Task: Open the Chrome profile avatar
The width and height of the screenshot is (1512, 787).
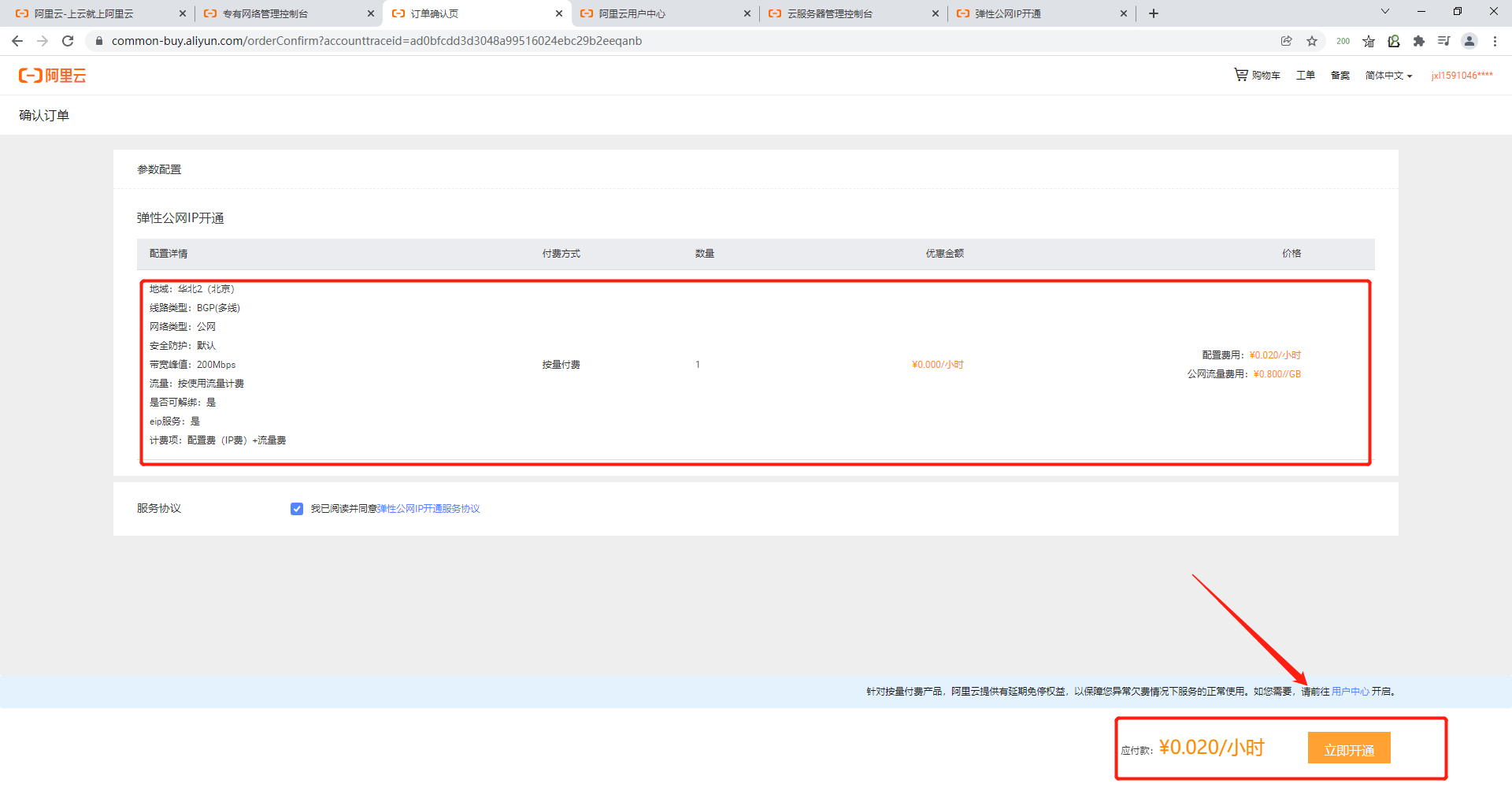Action: (1469, 41)
